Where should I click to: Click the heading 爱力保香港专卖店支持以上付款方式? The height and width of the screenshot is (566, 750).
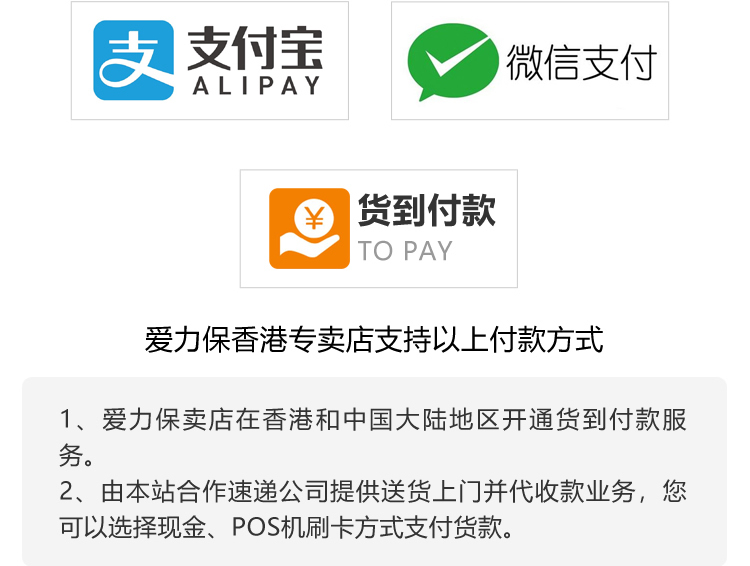pyautogui.click(x=375, y=339)
